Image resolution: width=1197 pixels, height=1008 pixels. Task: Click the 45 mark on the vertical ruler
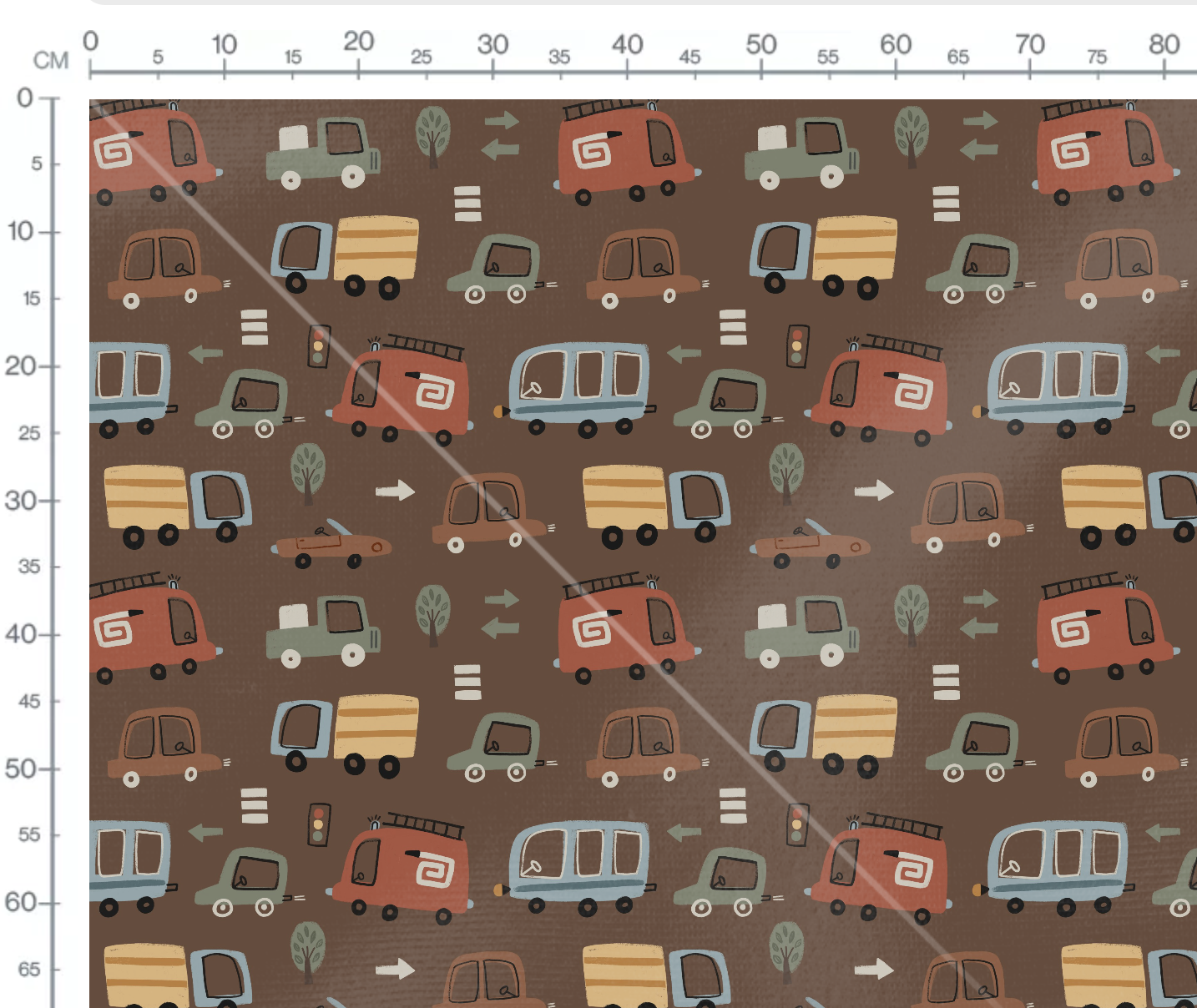pos(29,701)
